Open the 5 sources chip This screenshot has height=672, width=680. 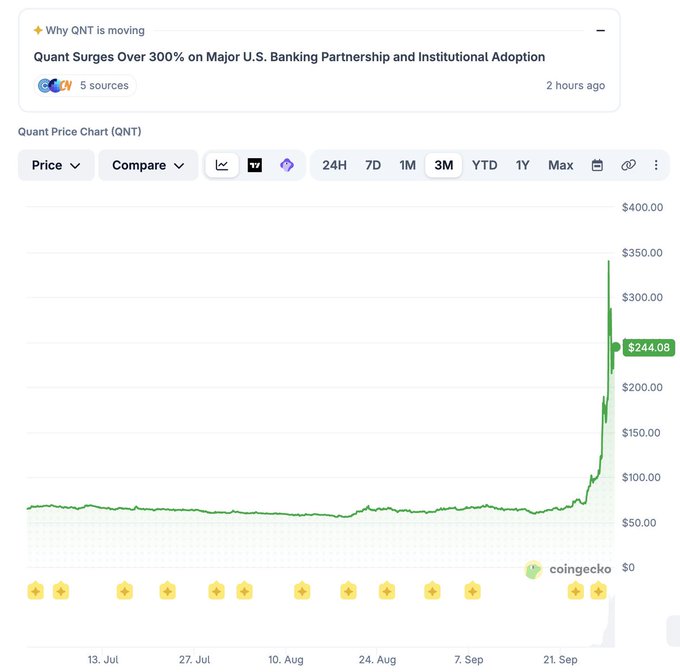pos(85,85)
